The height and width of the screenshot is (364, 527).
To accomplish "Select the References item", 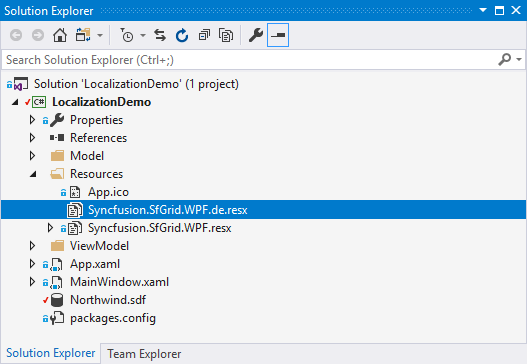I will pos(98,138).
